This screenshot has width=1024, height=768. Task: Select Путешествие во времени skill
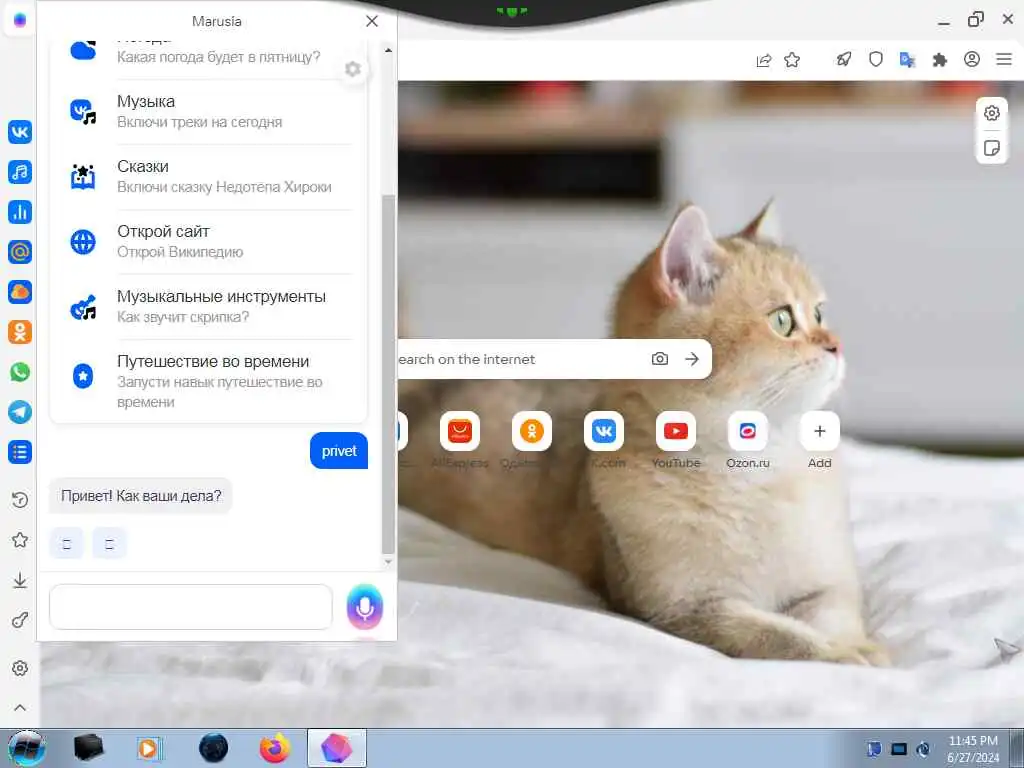(209, 381)
